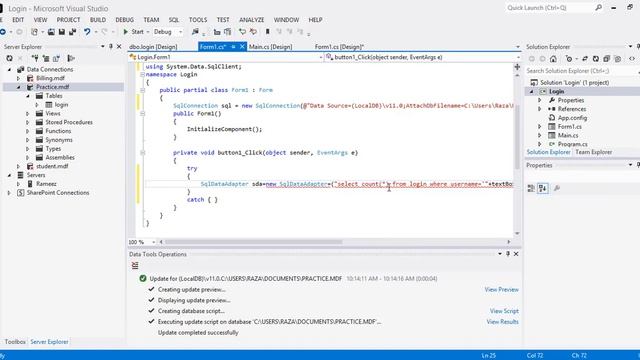Click the New Project toolbar icon
This screenshot has height=360, width=640.
point(34,32)
